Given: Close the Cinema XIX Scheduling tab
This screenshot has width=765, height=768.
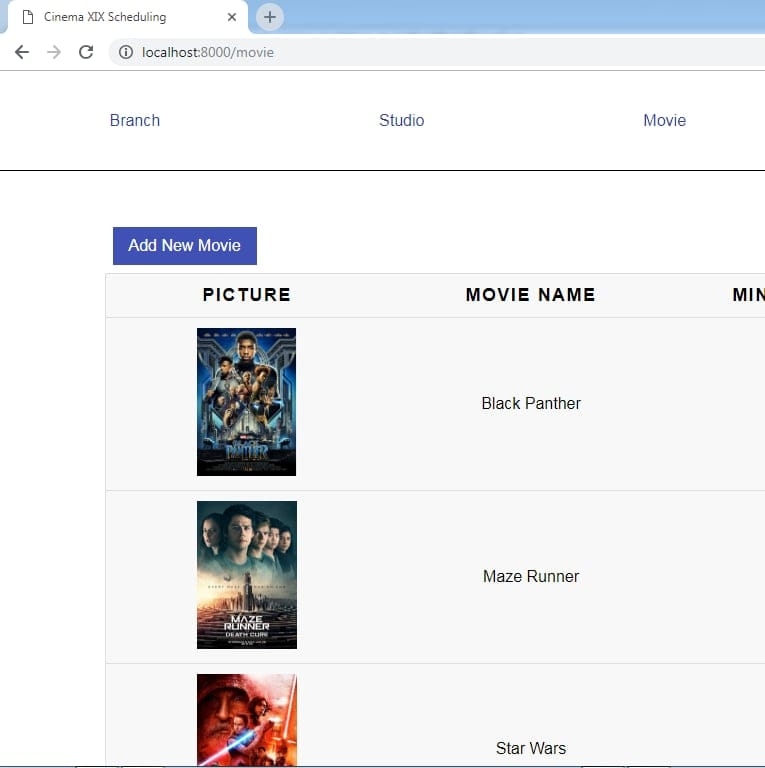Looking at the screenshot, I should click(x=232, y=17).
